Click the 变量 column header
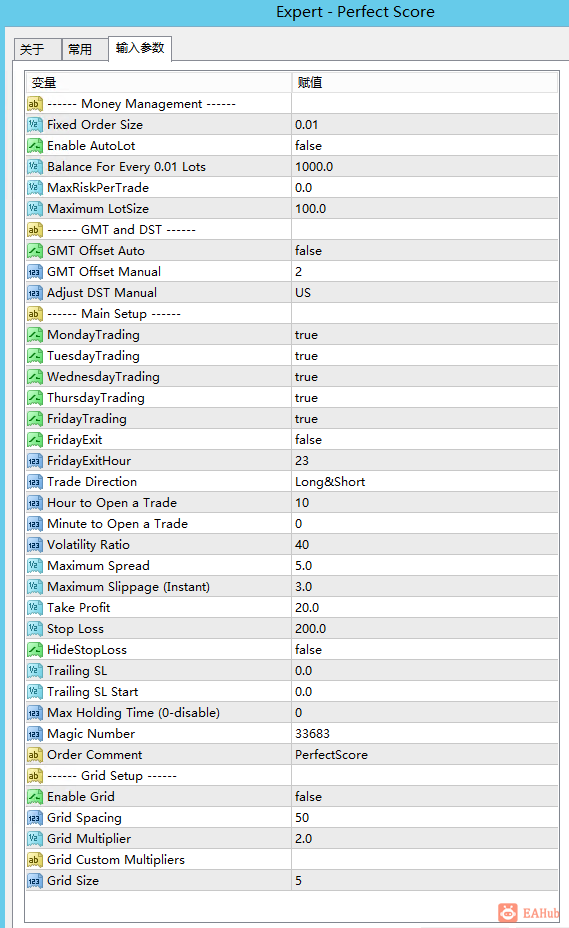569x928 pixels. 158,82
